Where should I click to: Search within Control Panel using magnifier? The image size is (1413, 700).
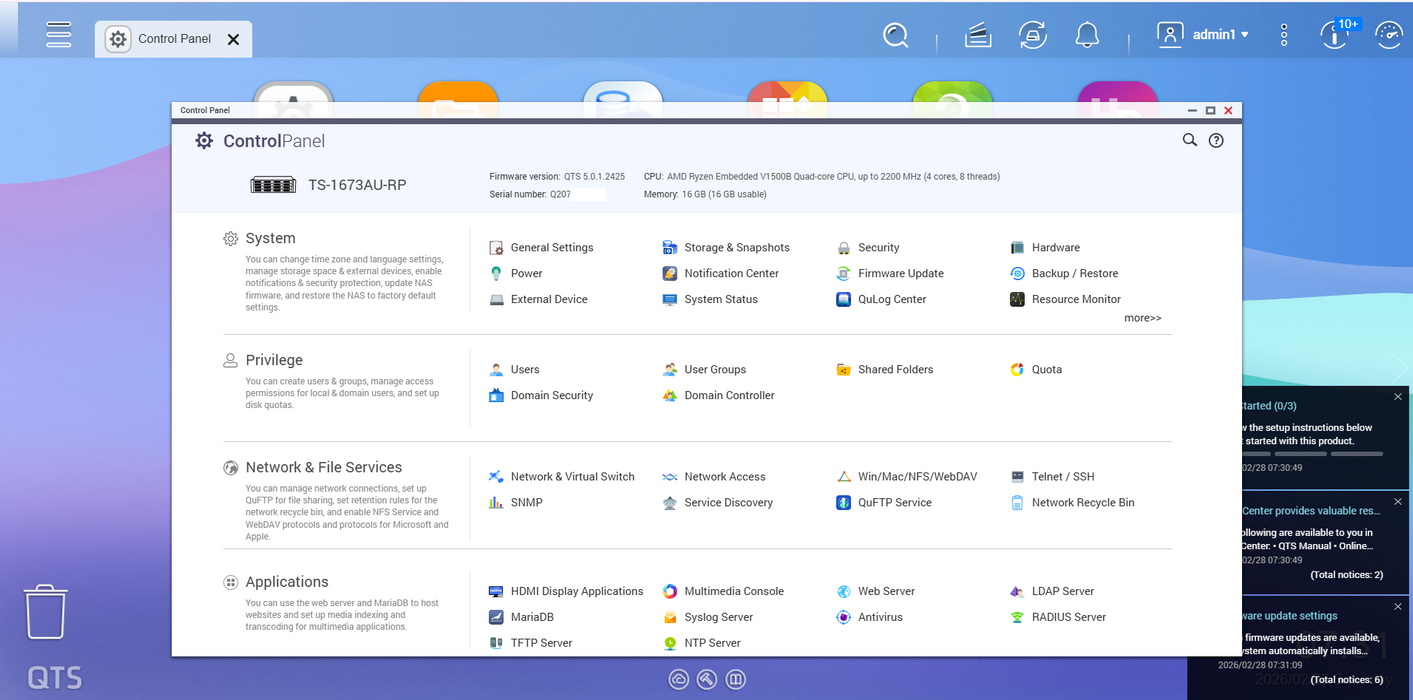[x=1189, y=141]
